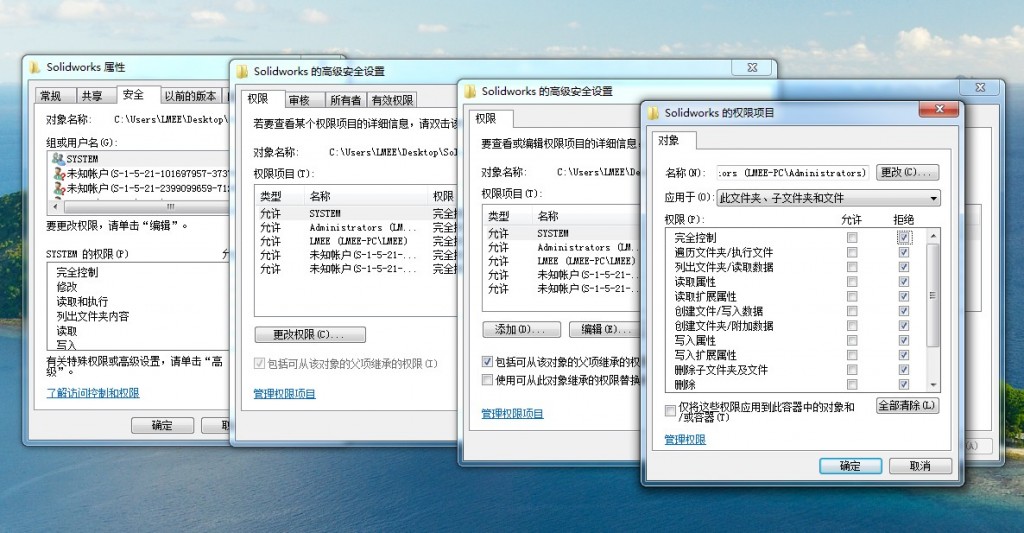Toggle 拒绝 checkbox for 遍历文件夹/执行文件
This screenshot has width=1024, height=533.
tap(904, 252)
